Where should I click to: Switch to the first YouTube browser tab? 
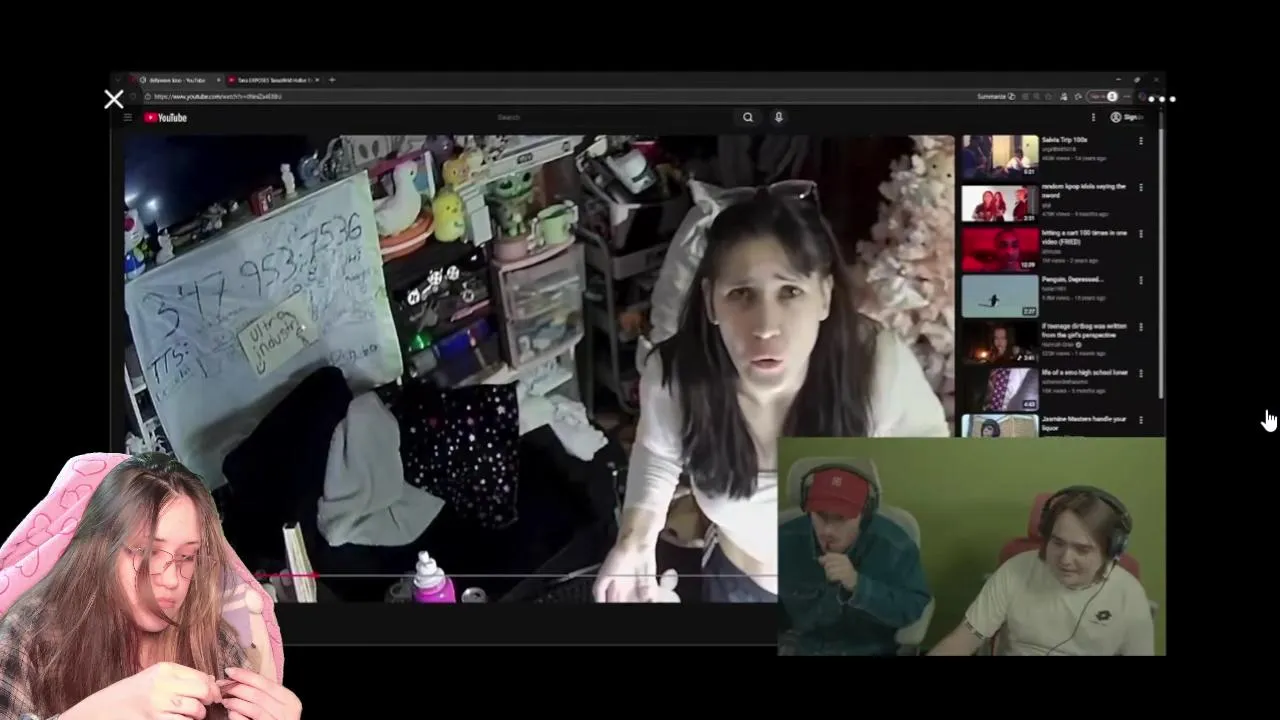click(x=176, y=80)
